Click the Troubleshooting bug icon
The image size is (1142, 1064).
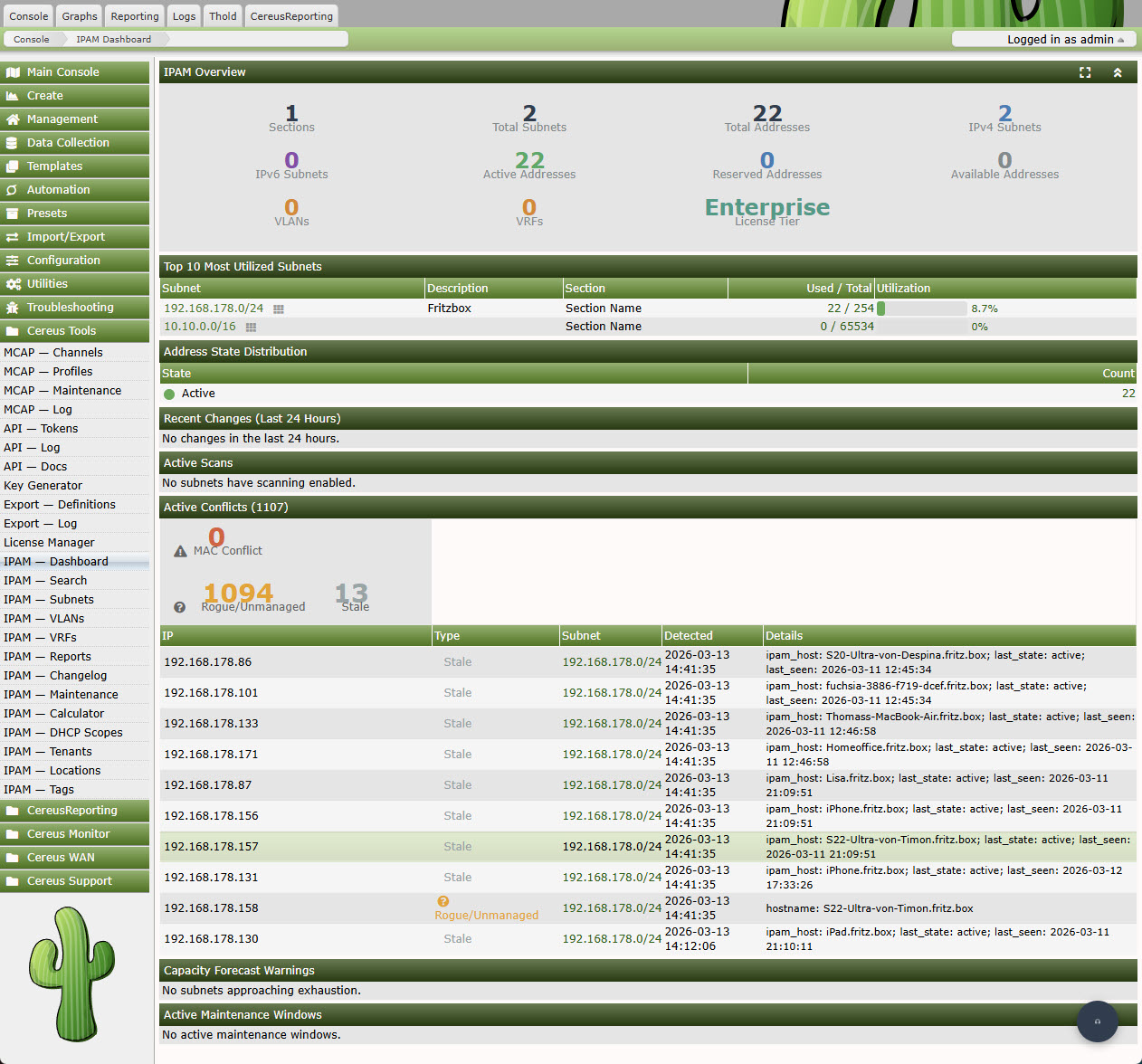coord(12,307)
